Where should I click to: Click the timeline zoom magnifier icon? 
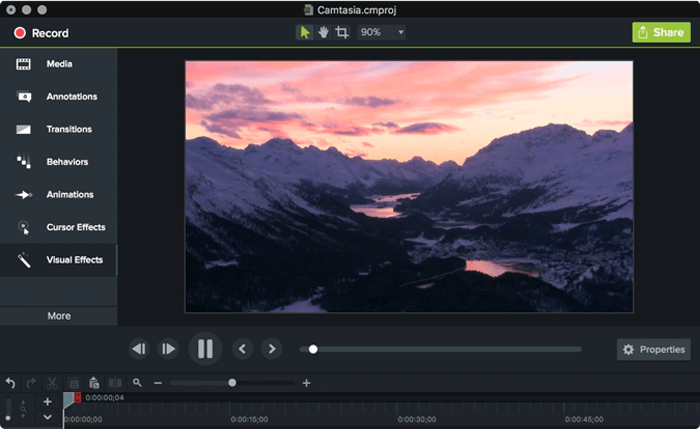pos(137,383)
